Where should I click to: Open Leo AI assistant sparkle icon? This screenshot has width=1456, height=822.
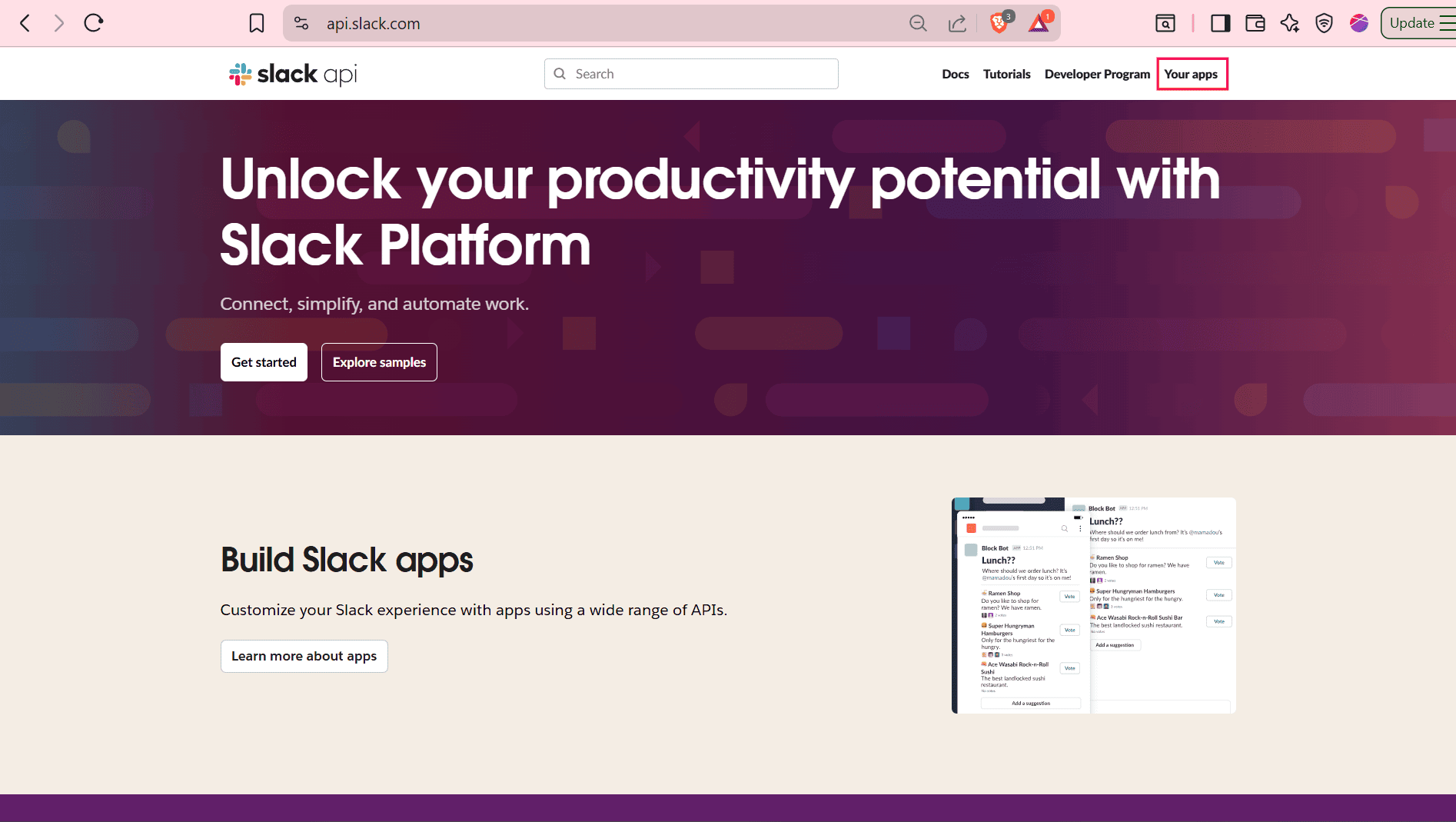click(x=1290, y=23)
